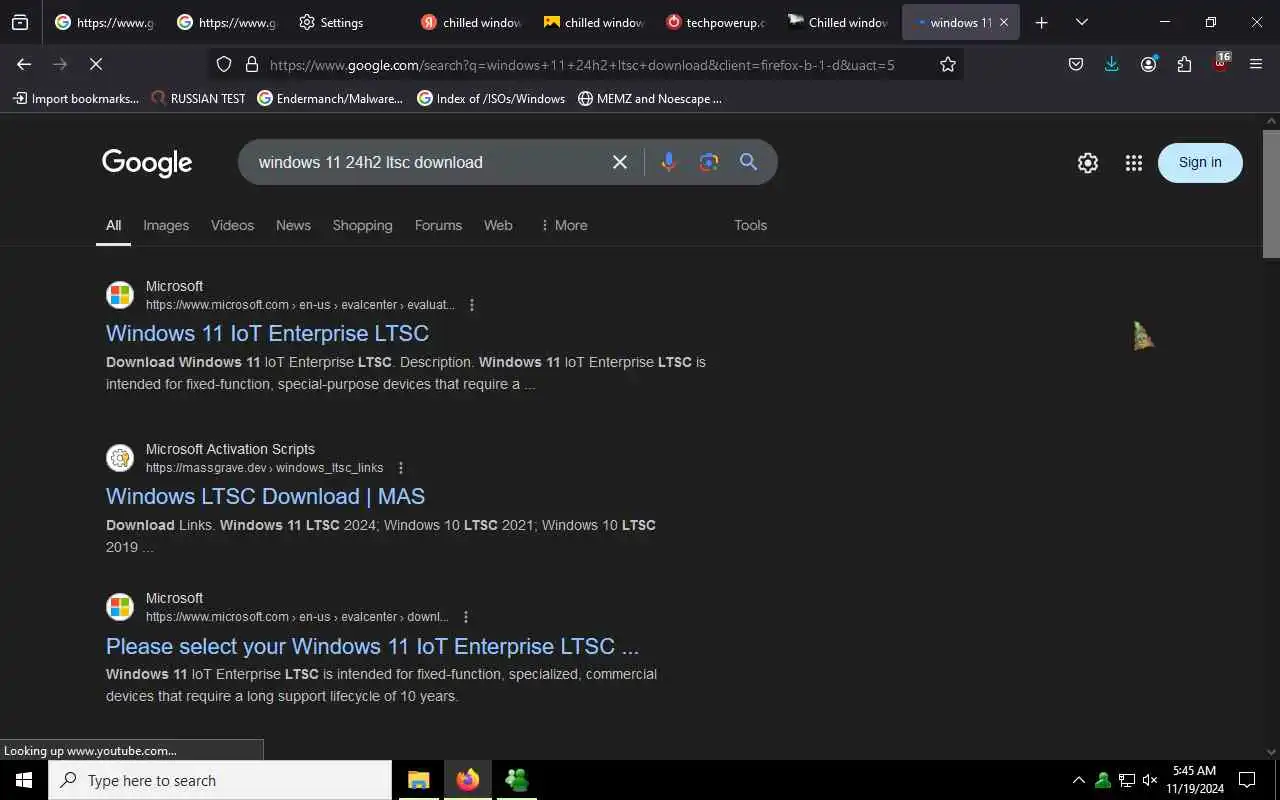The width and height of the screenshot is (1280, 800).
Task: Select the Shopping search filter
Action: coord(362,225)
